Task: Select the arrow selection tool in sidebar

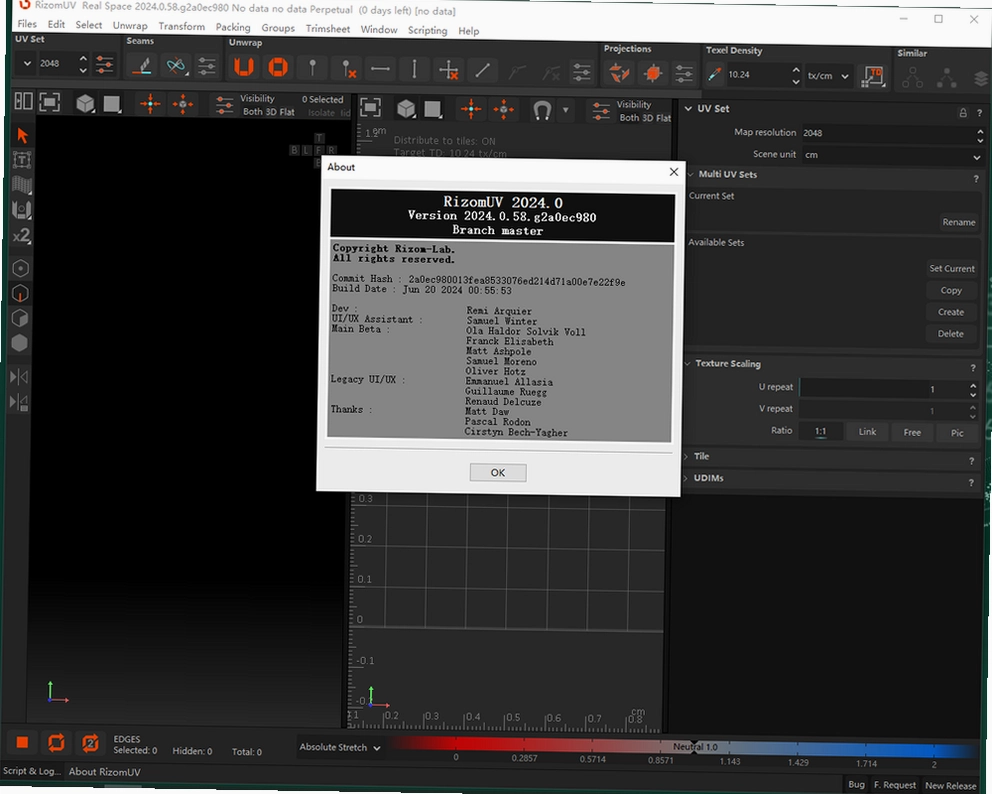Action: tap(22, 135)
